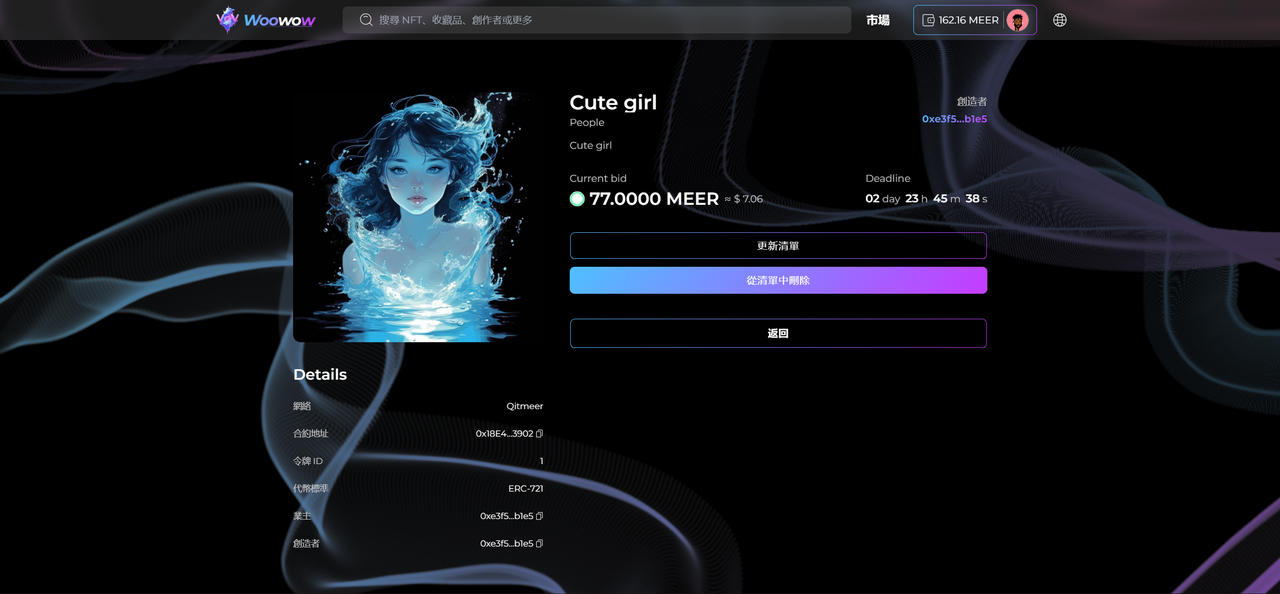Click the green MEER token icon
Viewport: 1280px width, 594px height.
click(x=577, y=199)
